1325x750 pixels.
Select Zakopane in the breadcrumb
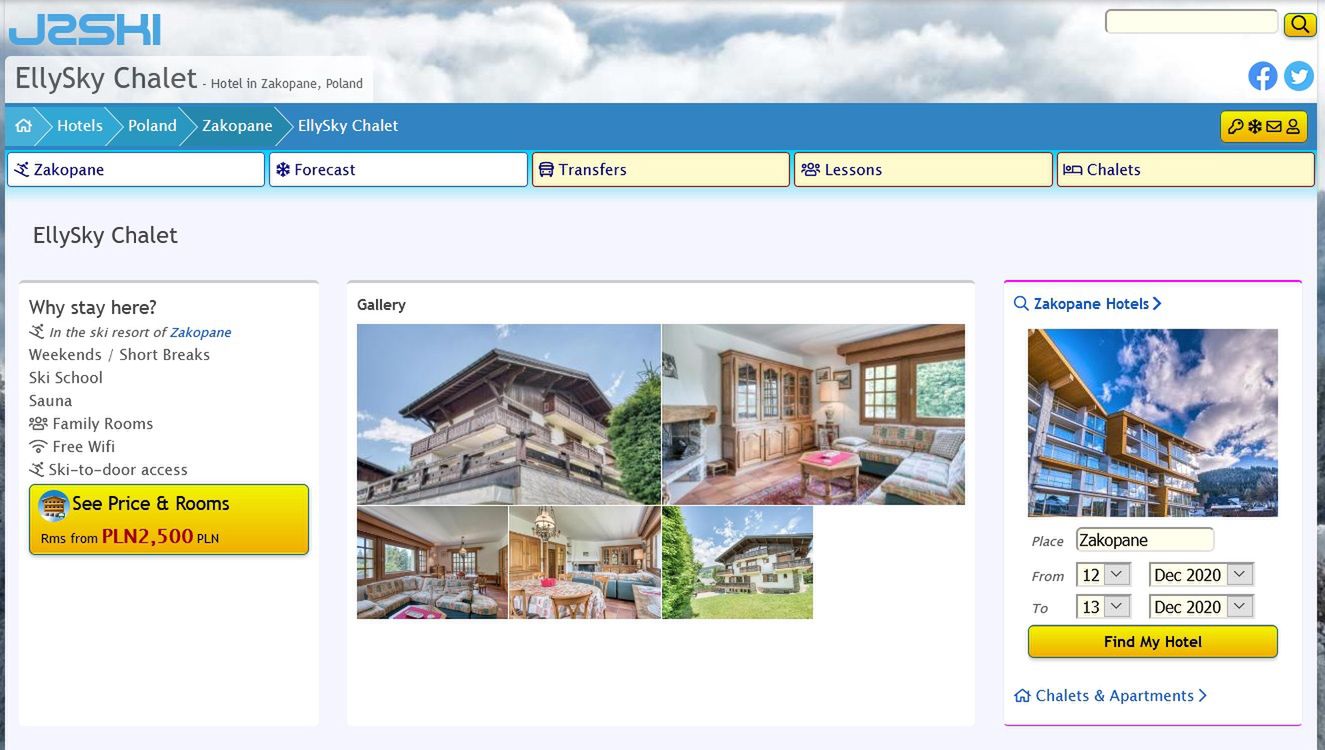coord(237,126)
